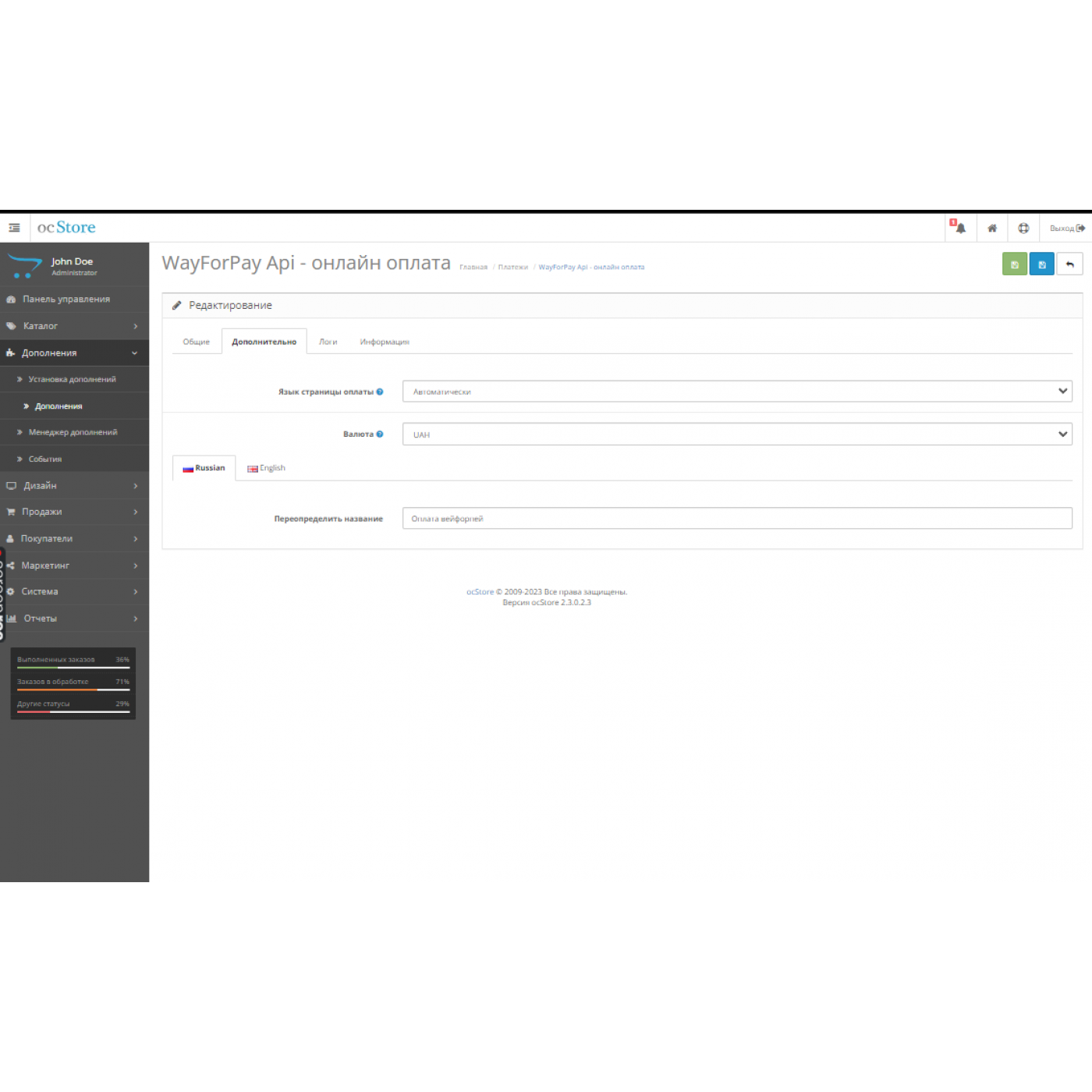Open the Язык страницы оплаты dropdown
The image size is (1092, 1092).
[x=736, y=392]
